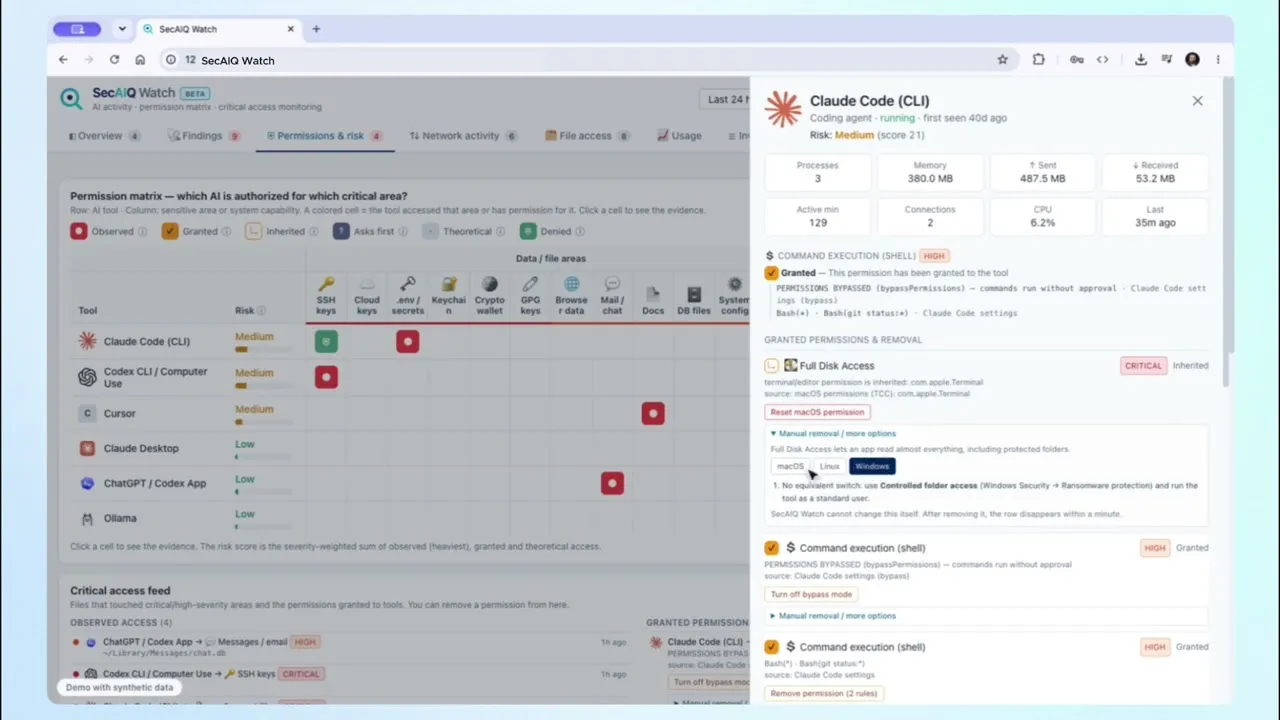This screenshot has width=1280, height=720.
Task: Open the browser tab list dropdown arrow
Action: 122,29
